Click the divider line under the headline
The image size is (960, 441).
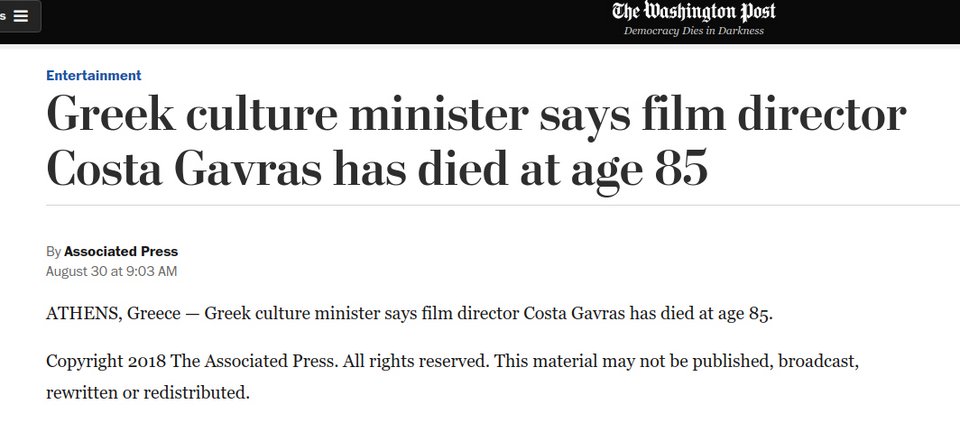[x=503, y=205]
